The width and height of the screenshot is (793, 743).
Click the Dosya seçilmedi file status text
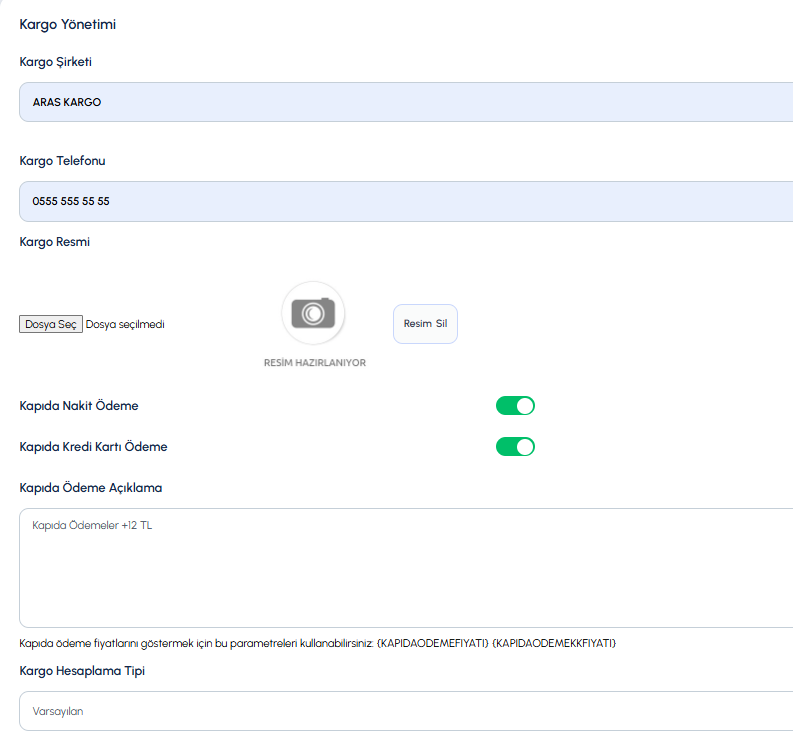coord(125,324)
